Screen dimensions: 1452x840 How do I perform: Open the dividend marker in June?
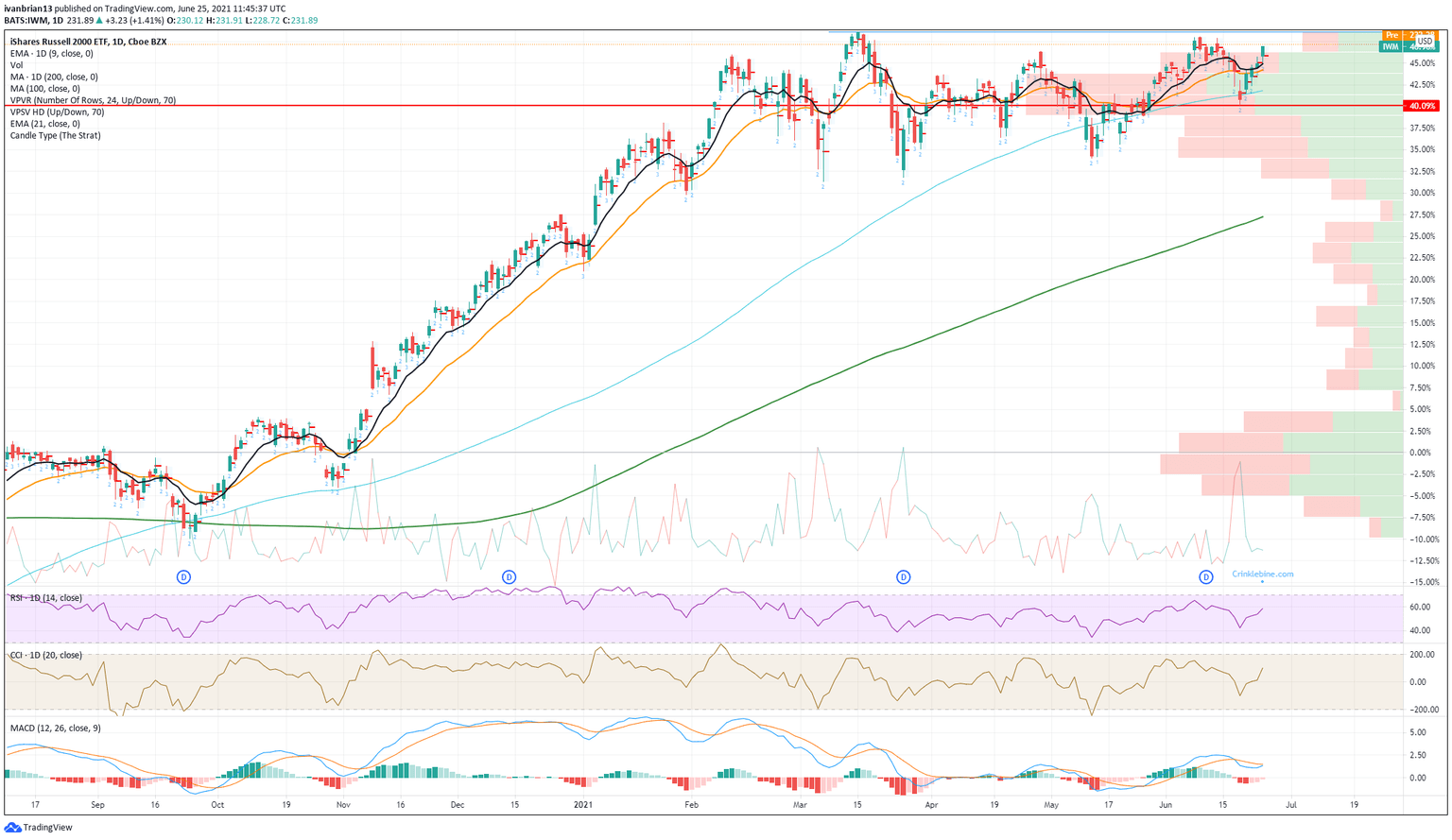[x=1206, y=576]
